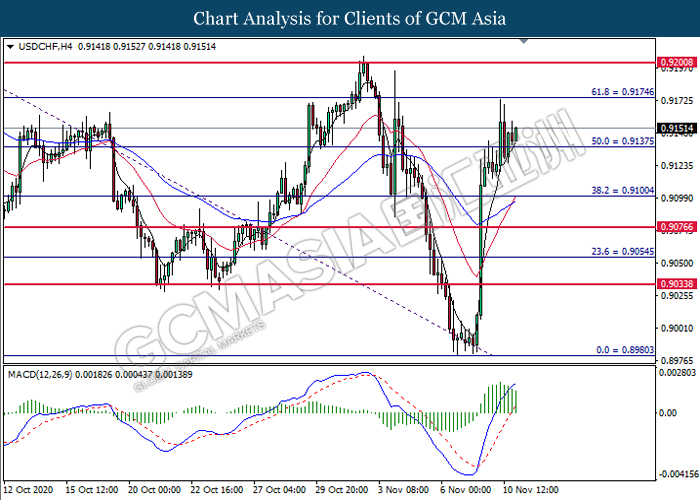
Task: Click the Chart Analysis for Clients header
Action: click(x=350, y=19)
